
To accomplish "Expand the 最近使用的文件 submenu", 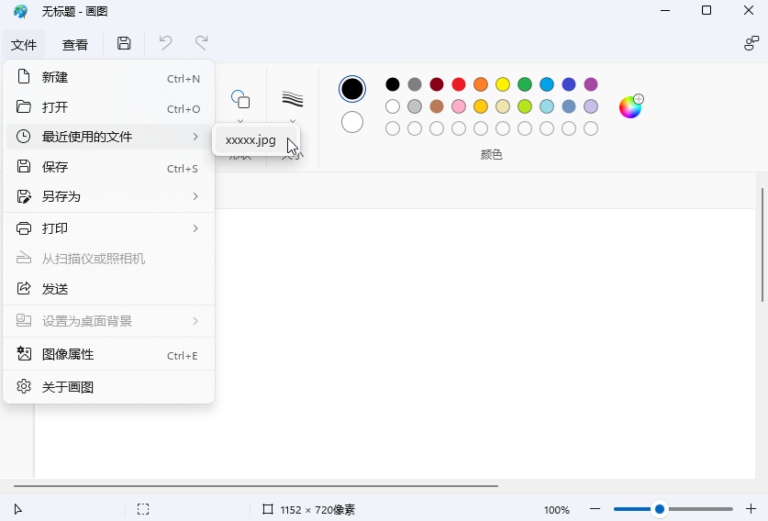I will click(x=108, y=137).
